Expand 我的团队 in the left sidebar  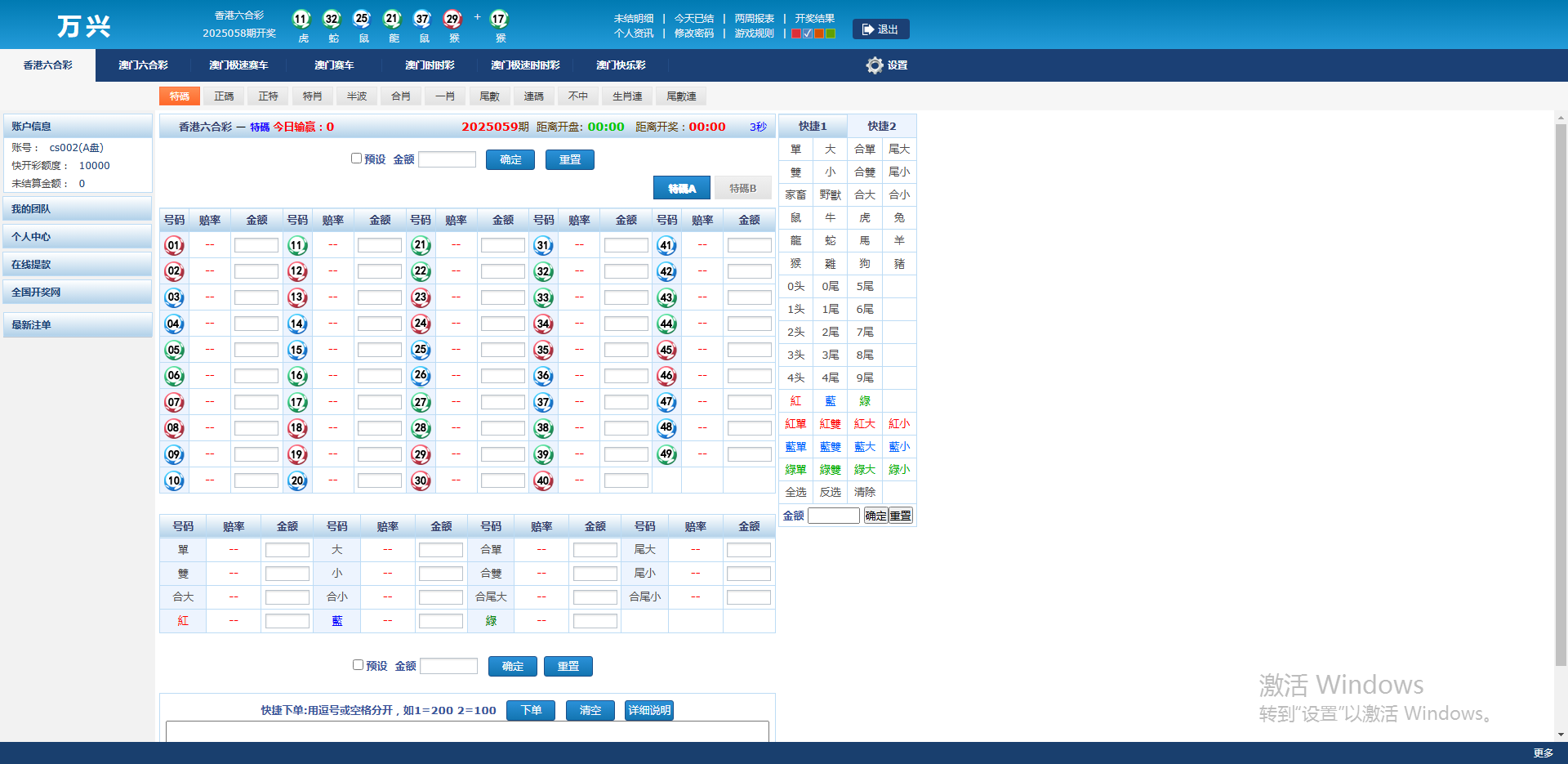pos(78,209)
